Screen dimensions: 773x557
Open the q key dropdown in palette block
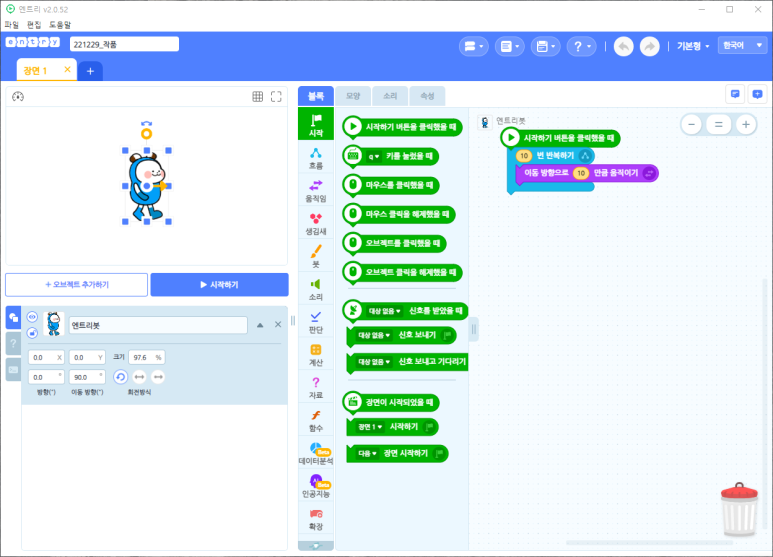[x=373, y=156]
